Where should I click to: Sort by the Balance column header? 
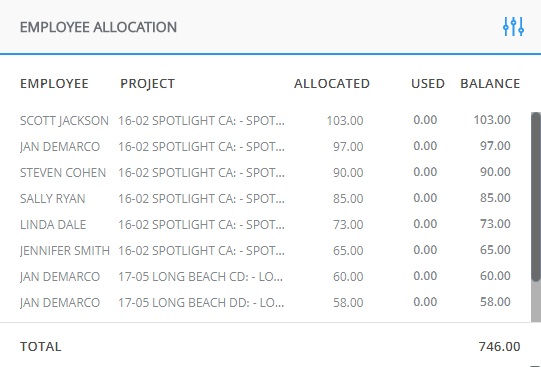(490, 83)
